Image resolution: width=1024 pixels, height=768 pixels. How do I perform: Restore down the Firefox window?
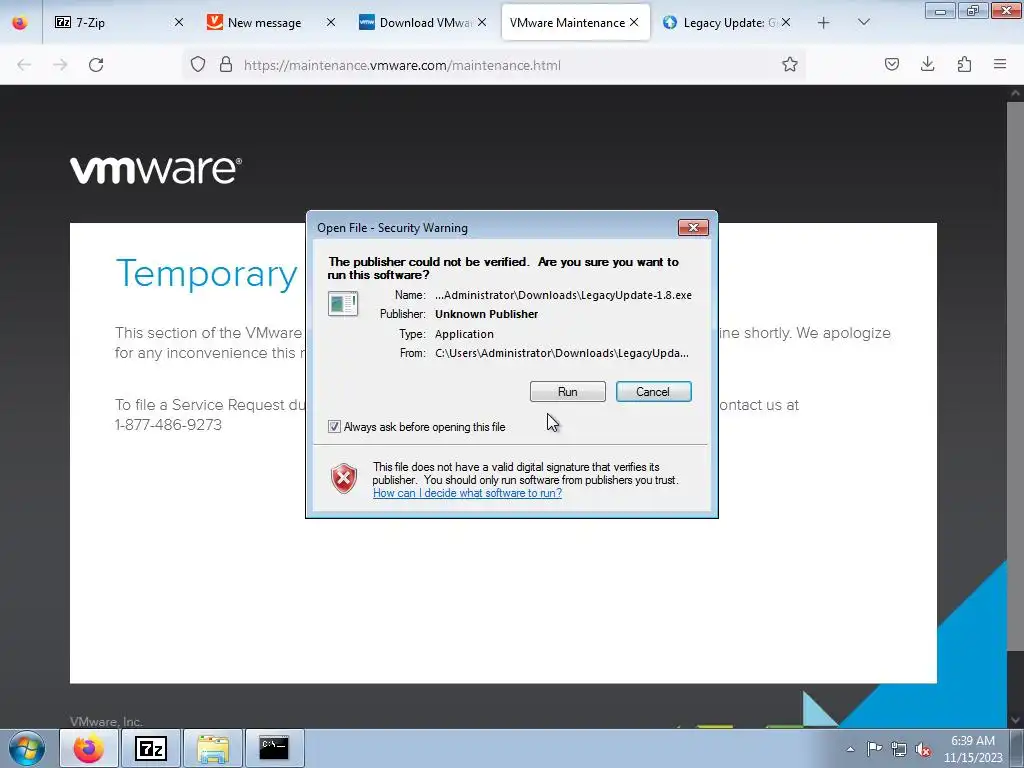pyautogui.click(x=973, y=10)
